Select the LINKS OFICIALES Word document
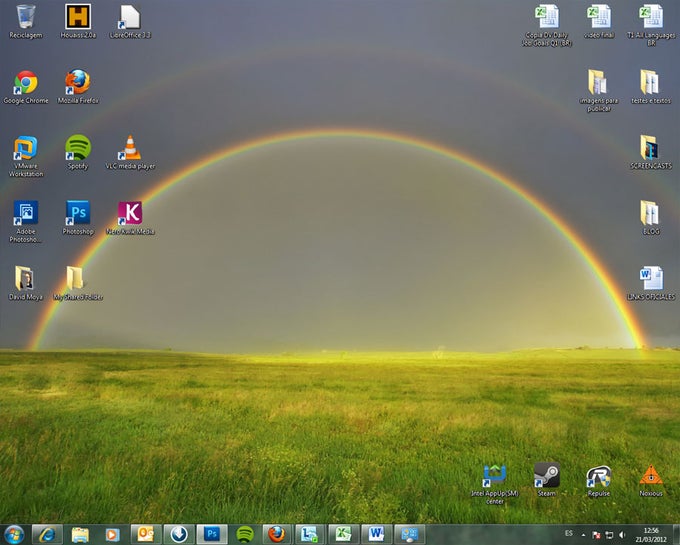The width and height of the screenshot is (680, 545). pos(651,283)
